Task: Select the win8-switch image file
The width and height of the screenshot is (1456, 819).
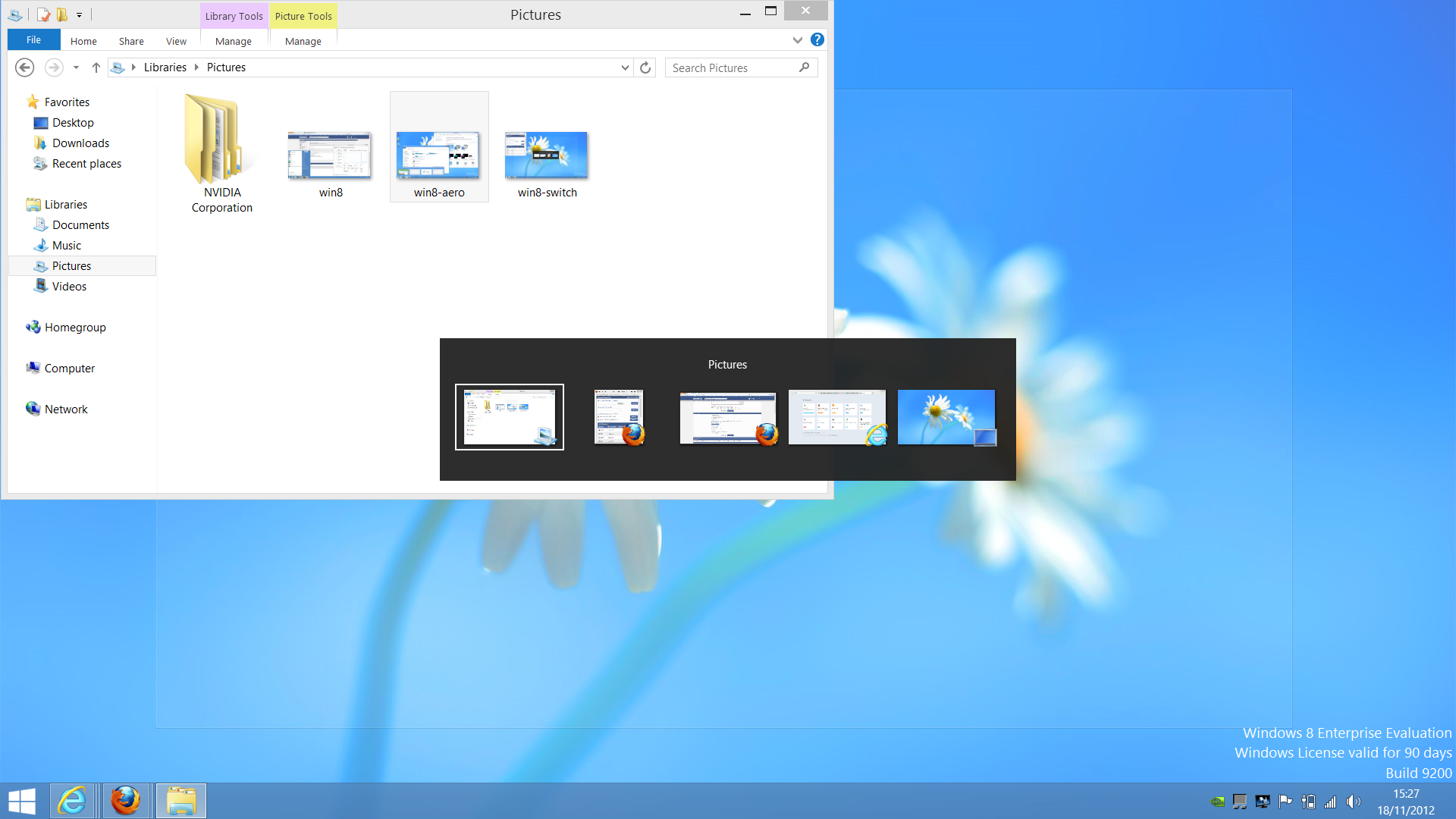Action: pyautogui.click(x=547, y=164)
